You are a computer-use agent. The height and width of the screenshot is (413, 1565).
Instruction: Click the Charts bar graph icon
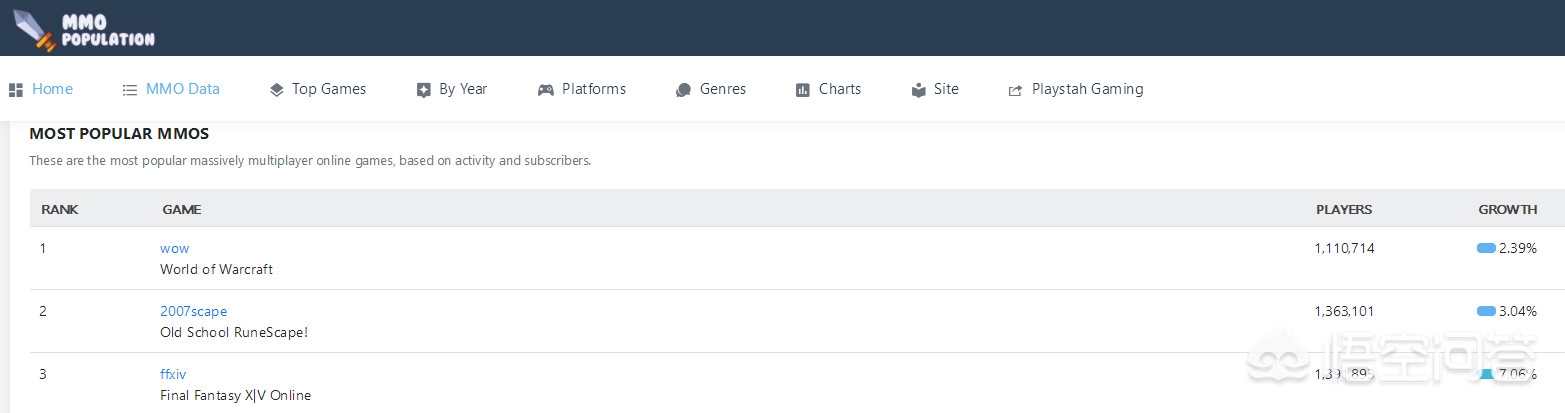click(803, 90)
